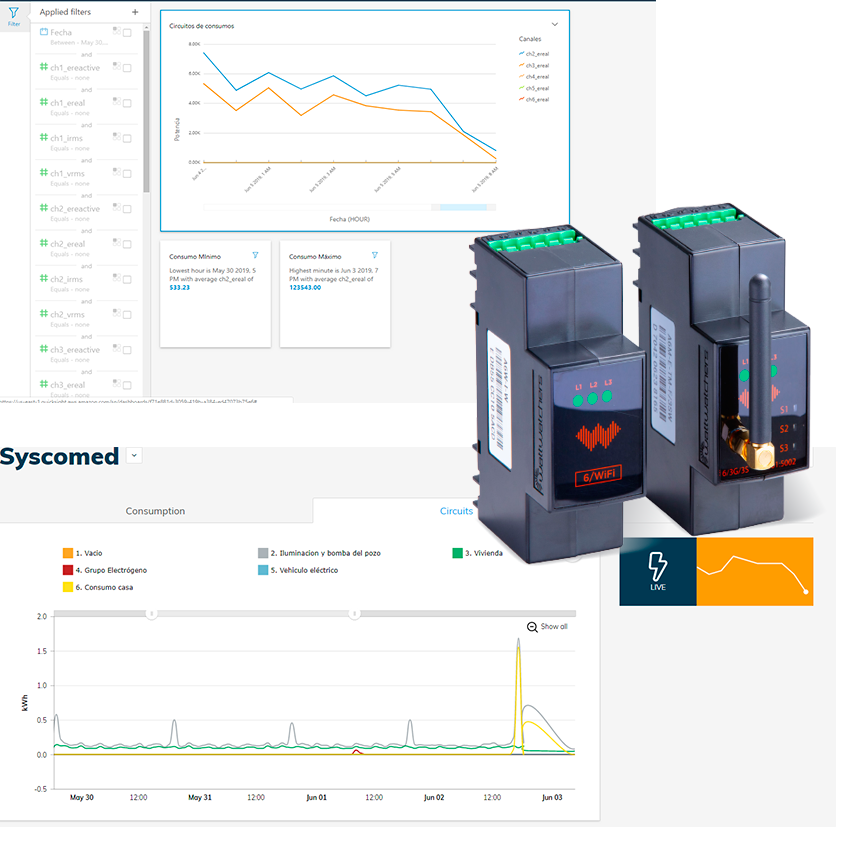This screenshot has width=850, height=850.
Task: Click the hash icon beside ch1_vrms
Action: pos(44,172)
